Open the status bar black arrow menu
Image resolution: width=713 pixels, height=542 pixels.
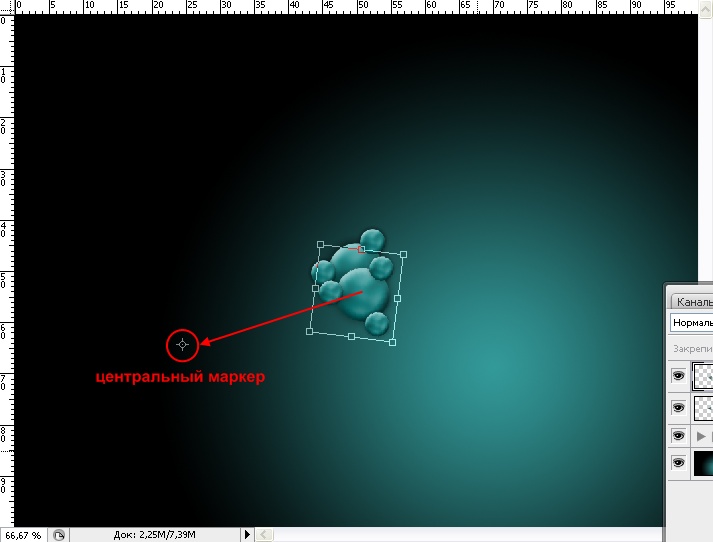pos(247,534)
